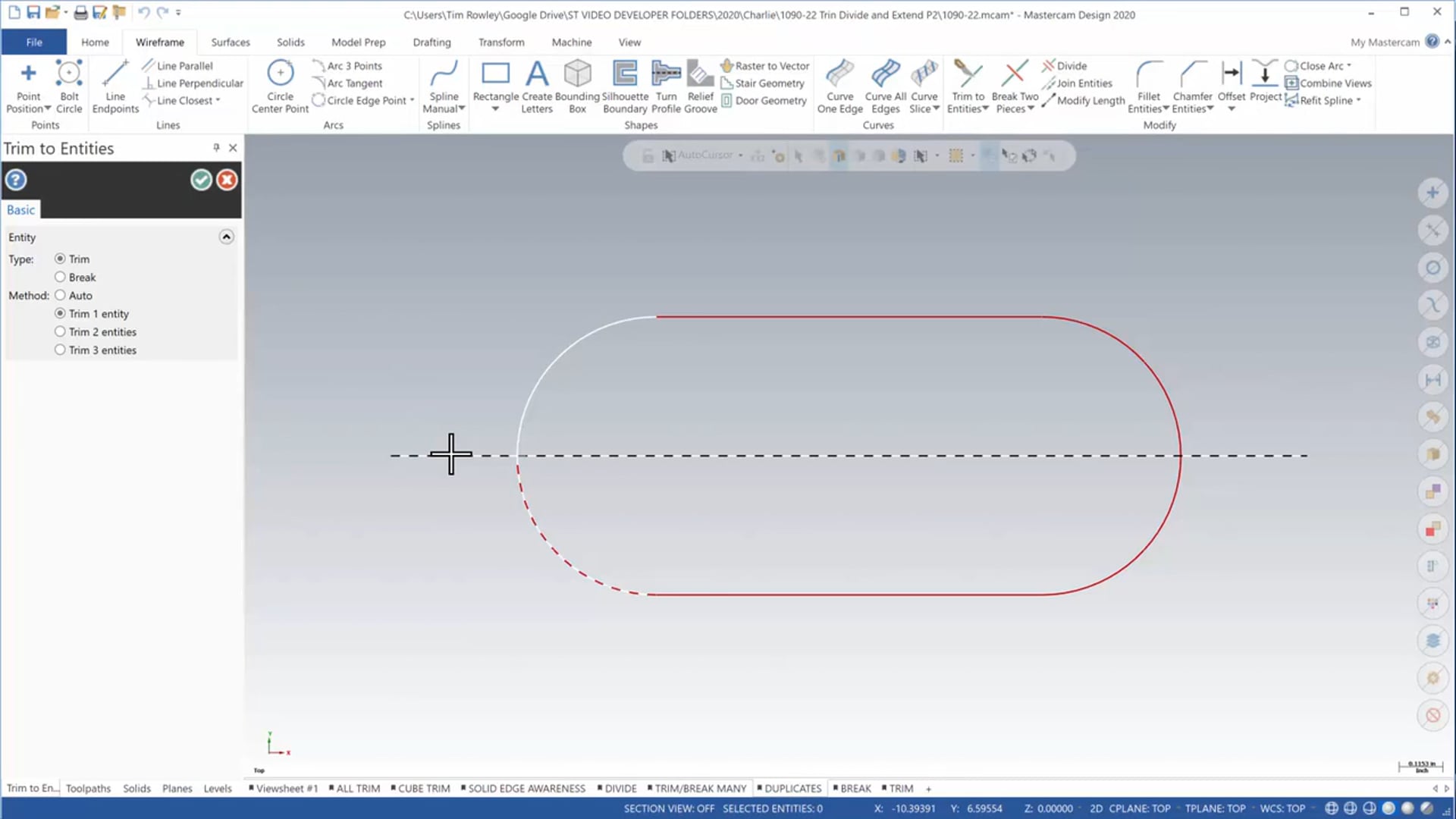This screenshot has width=1456, height=819.
Task: Open the Wireframe ribbon tab
Action: coord(160,42)
